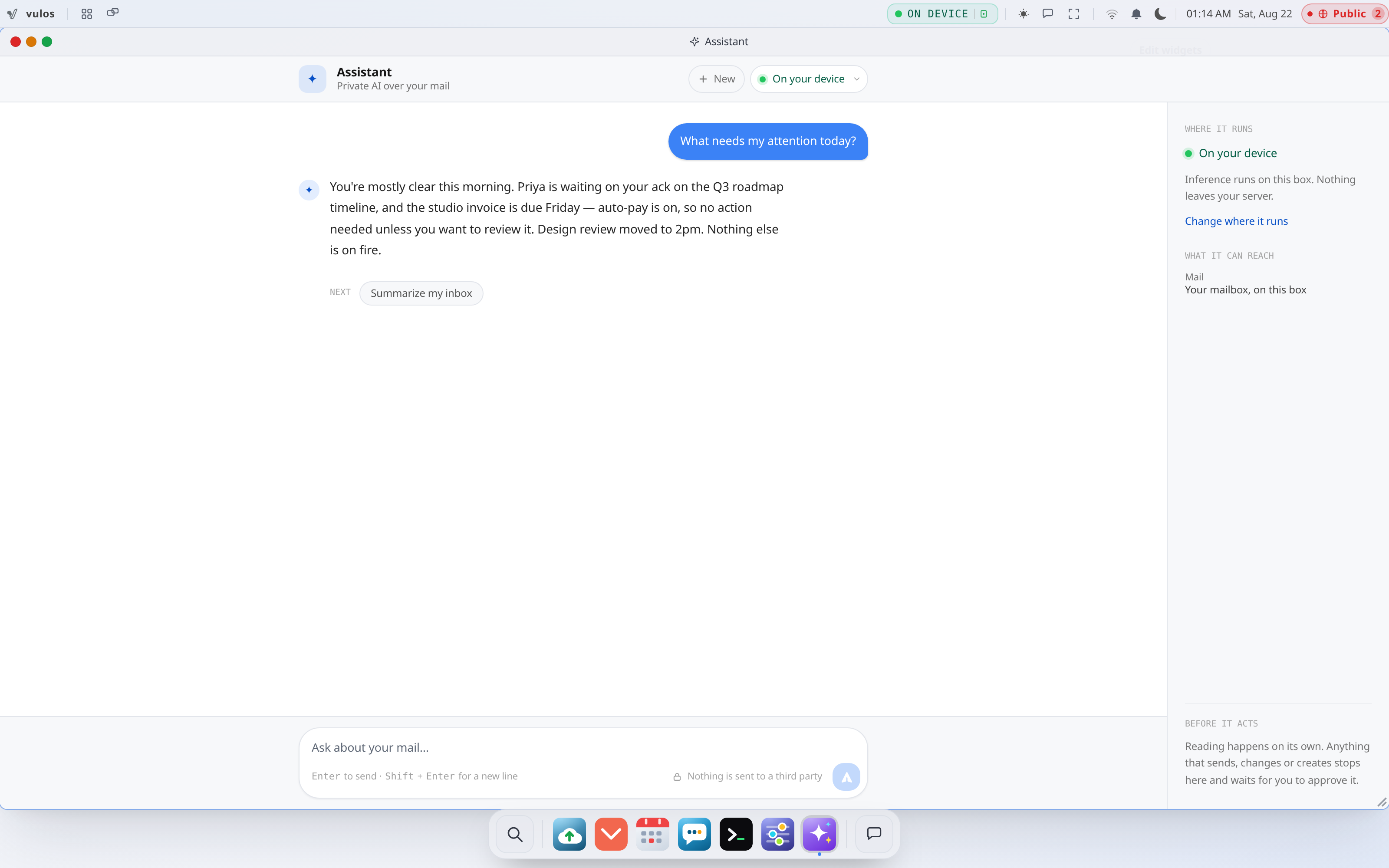Start a New conversation
The height and width of the screenshot is (868, 1389).
tap(716, 79)
